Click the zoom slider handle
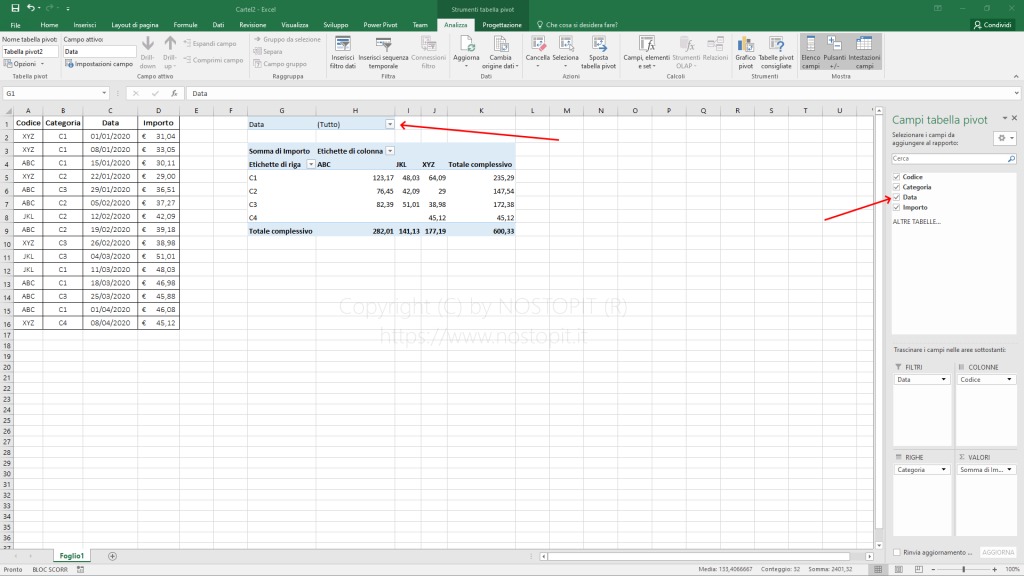The image size is (1024, 576). point(964,569)
